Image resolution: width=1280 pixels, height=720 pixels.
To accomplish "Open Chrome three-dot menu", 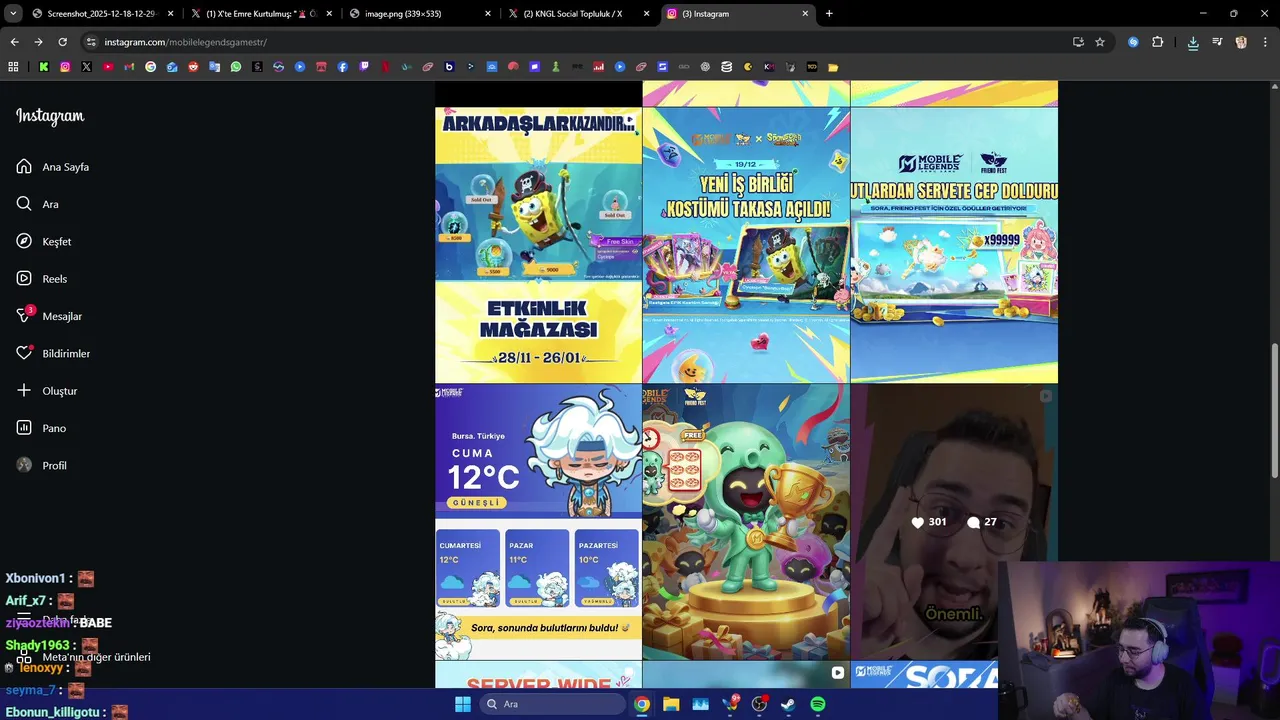I will 1264,42.
